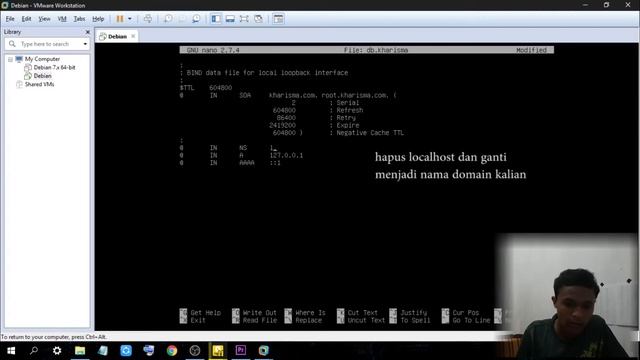Switch to VMware Workstation taskbar icon
640x360 pixels.
(x=264, y=351)
